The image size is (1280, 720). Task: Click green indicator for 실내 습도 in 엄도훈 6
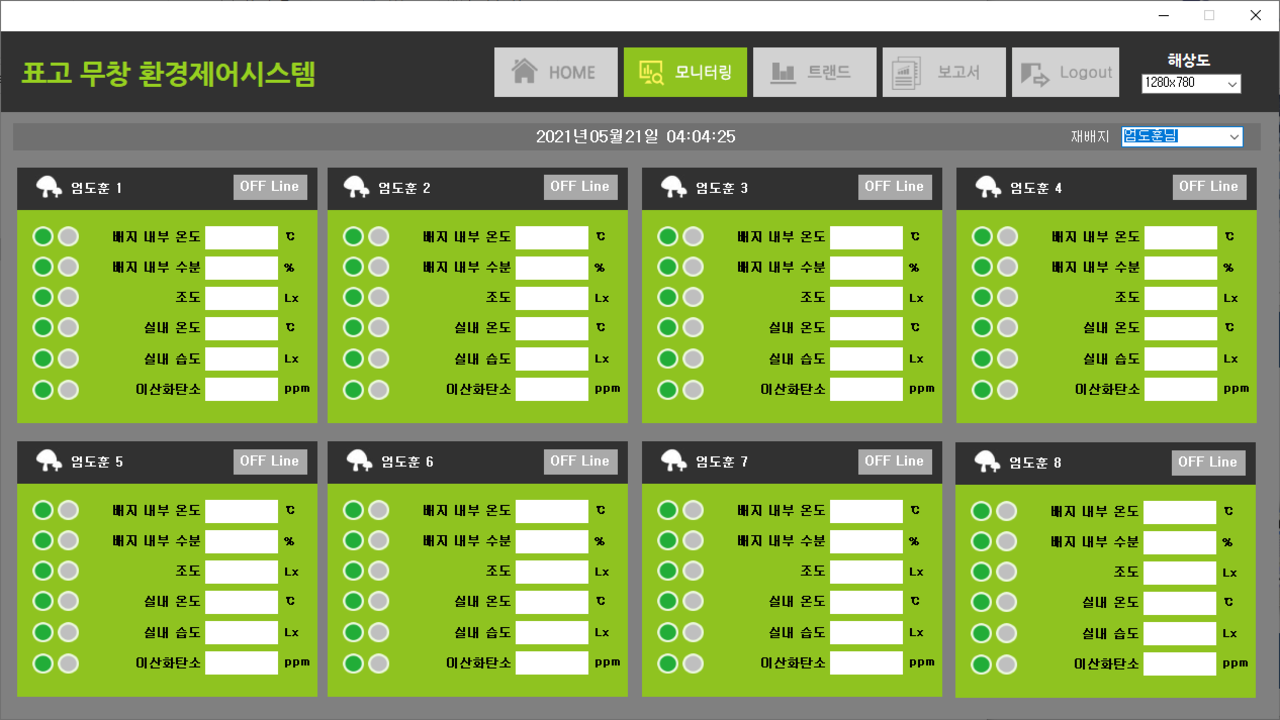point(353,633)
